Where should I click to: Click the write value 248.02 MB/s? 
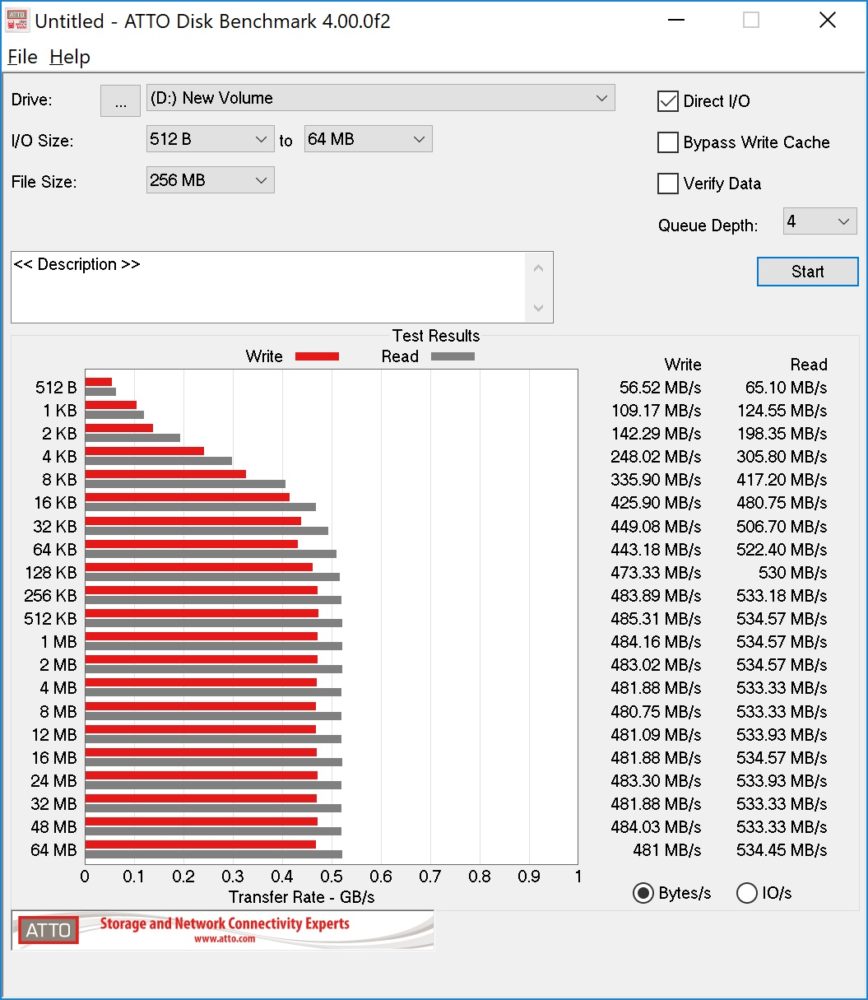tap(656, 457)
